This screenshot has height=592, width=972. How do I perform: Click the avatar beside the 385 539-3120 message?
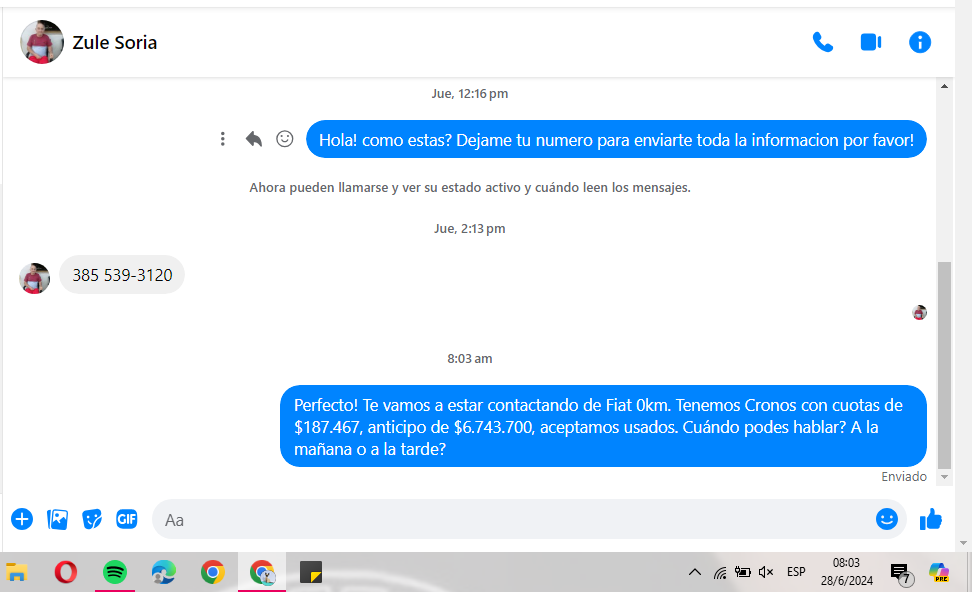pyautogui.click(x=35, y=278)
